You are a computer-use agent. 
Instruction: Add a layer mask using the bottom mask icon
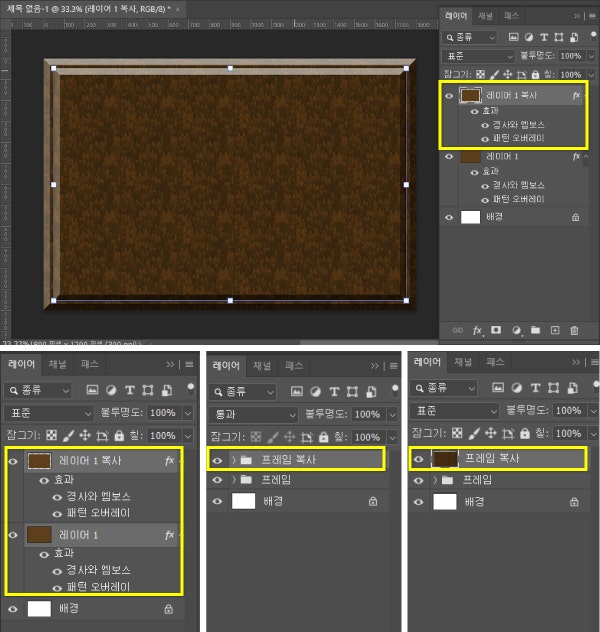pos(496,330)
